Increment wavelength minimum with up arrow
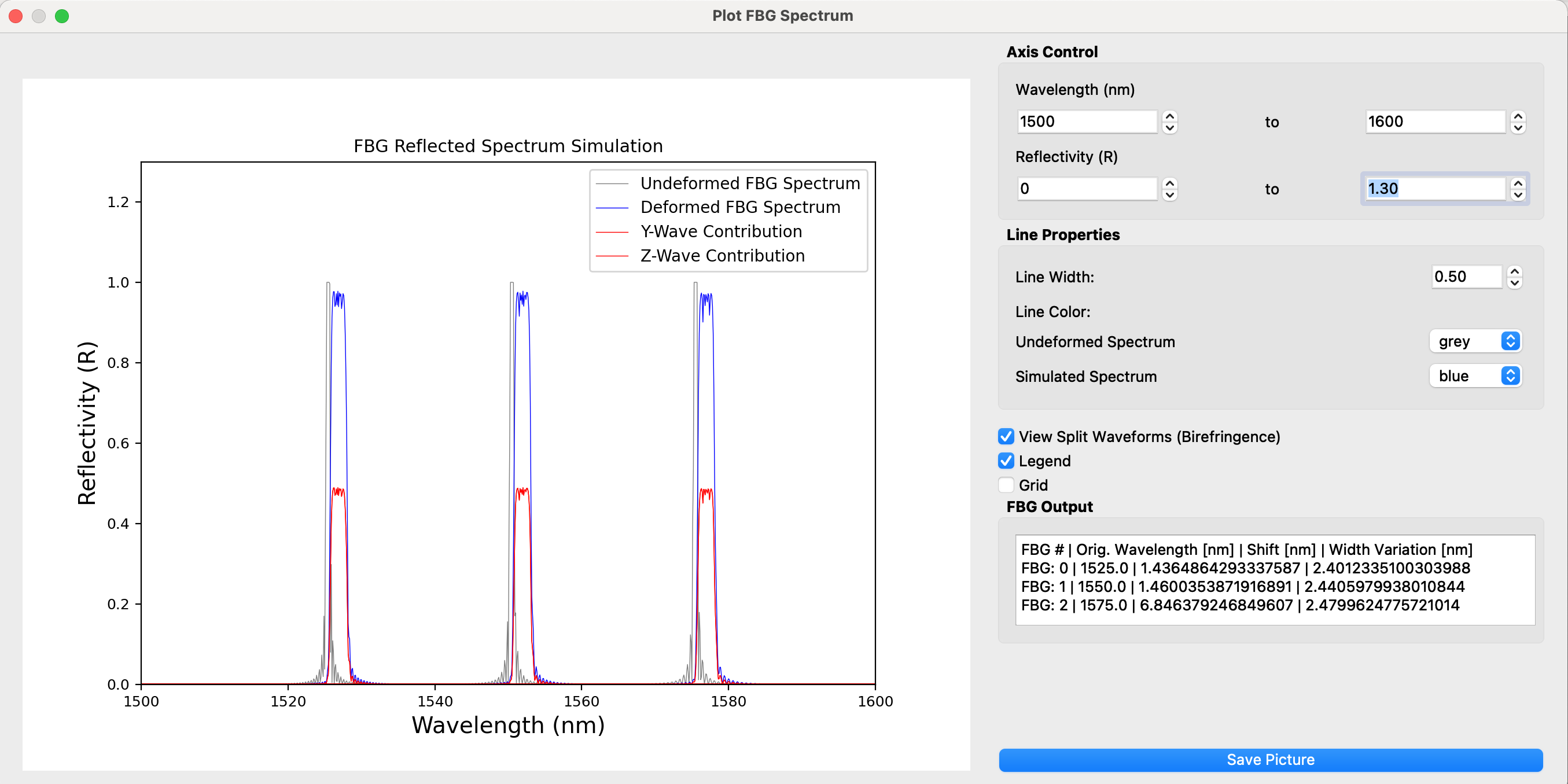The width and height of the screenshot is (1568, 784). pyautogui.click(x=1169, y=116)
